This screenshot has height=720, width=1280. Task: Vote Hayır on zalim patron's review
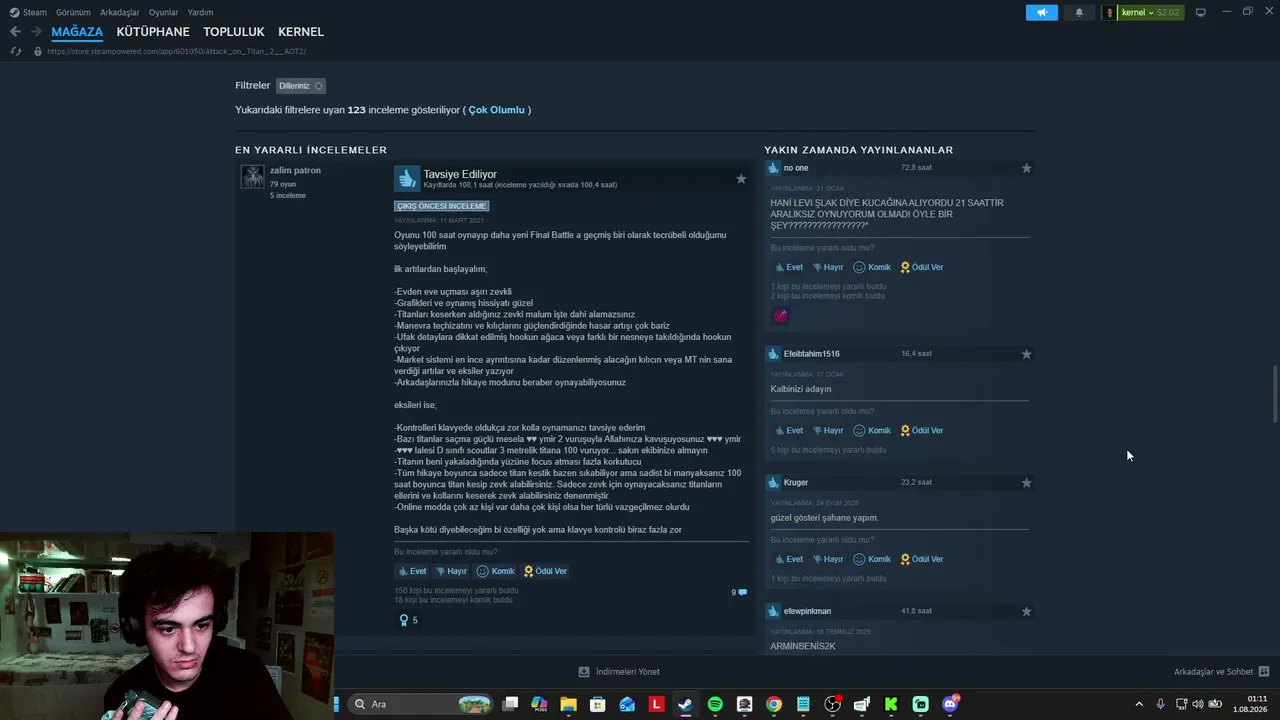pyautogui.click(x=450, y=572)
